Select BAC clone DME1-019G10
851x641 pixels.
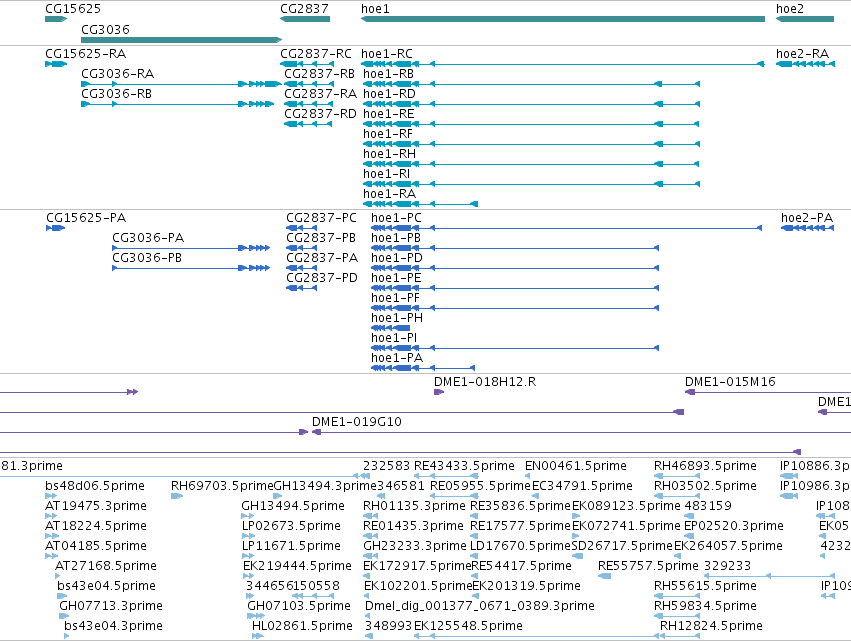(x=357, y=422)
